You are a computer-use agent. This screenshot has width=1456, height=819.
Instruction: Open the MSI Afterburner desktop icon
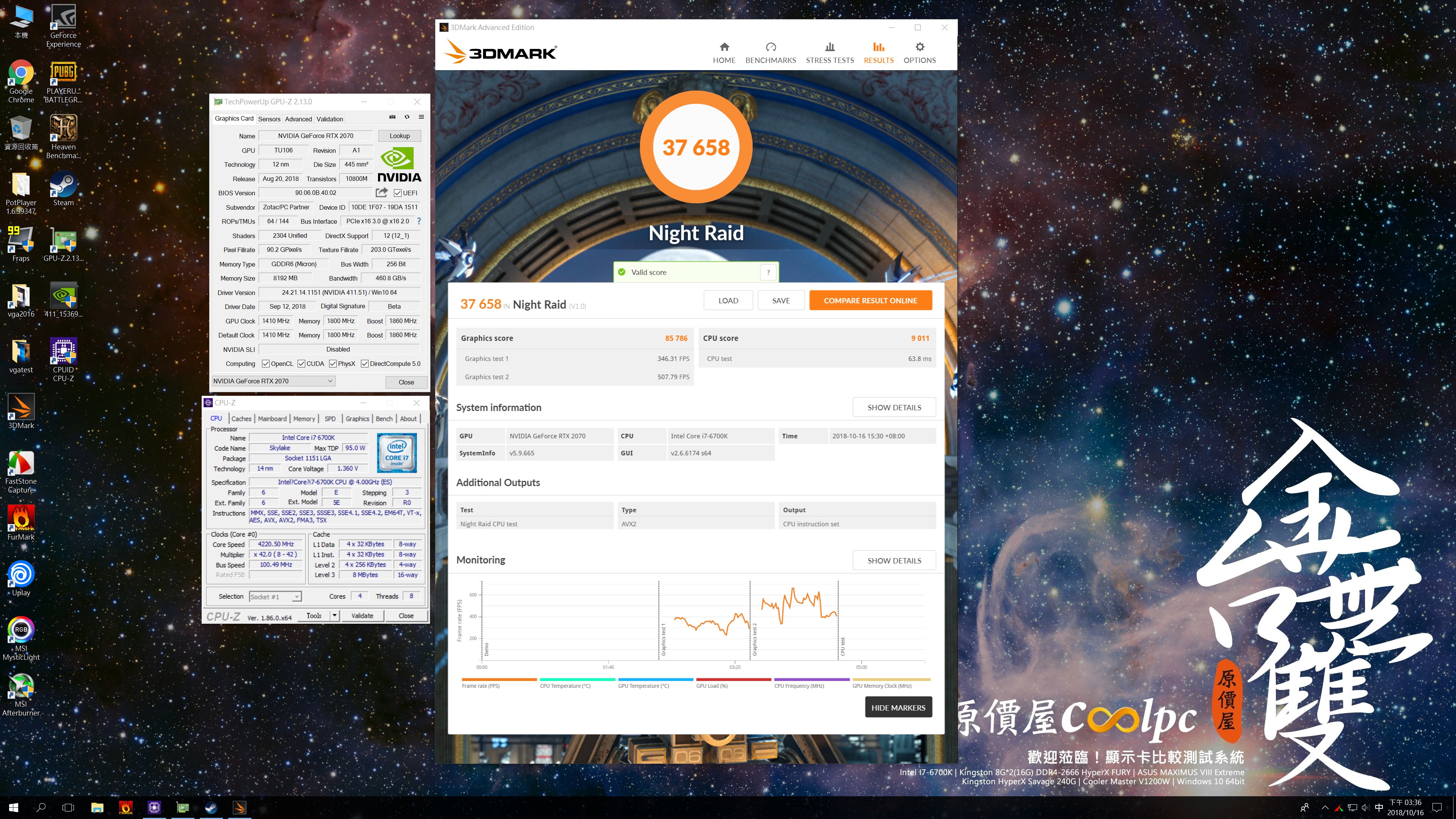(x=21, y=695)
